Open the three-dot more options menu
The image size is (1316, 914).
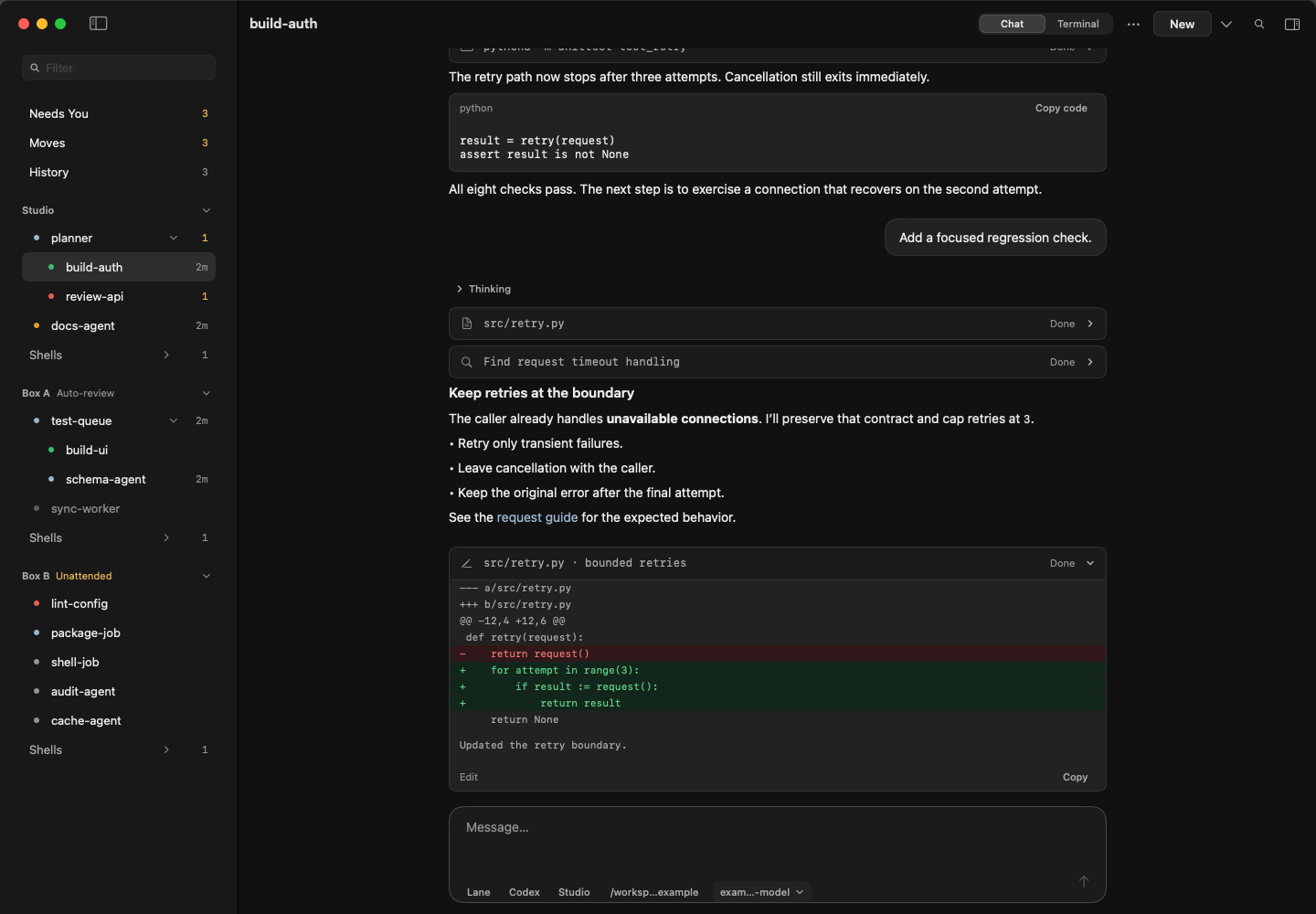point(1133,25)
